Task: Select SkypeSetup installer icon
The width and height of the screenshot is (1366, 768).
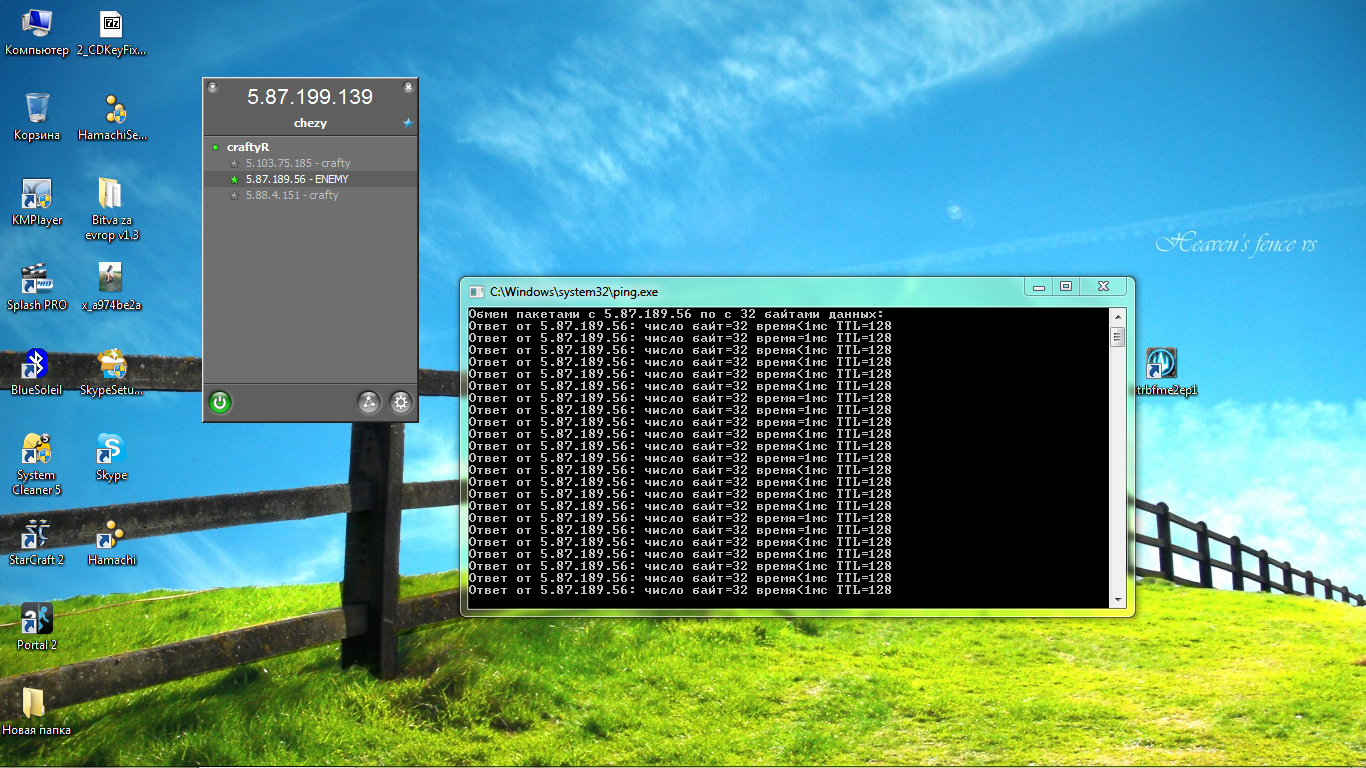Action: [112, 372]
